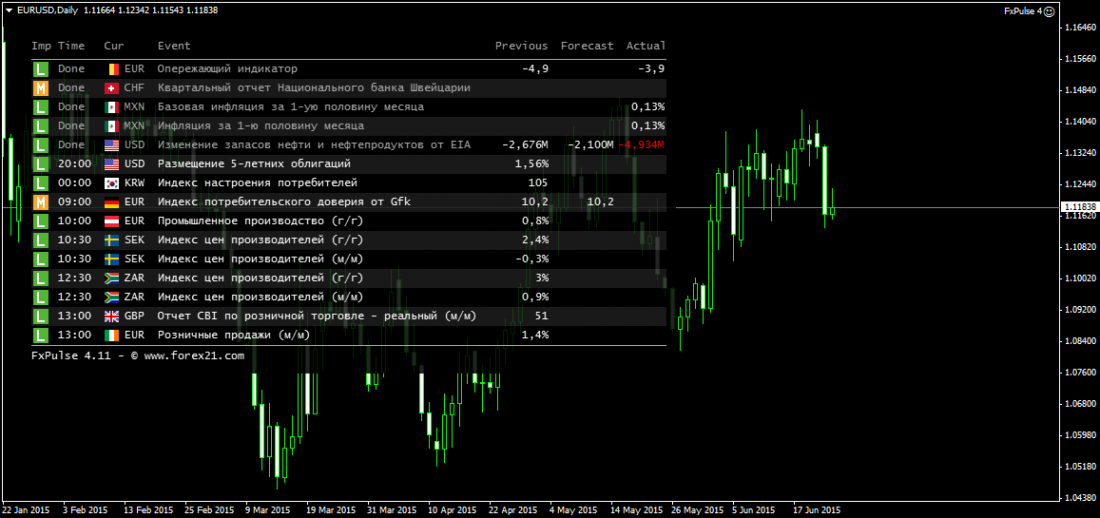
Task: Click the orange M icon on 09:00 Gfk row
Action: point(41,202)
